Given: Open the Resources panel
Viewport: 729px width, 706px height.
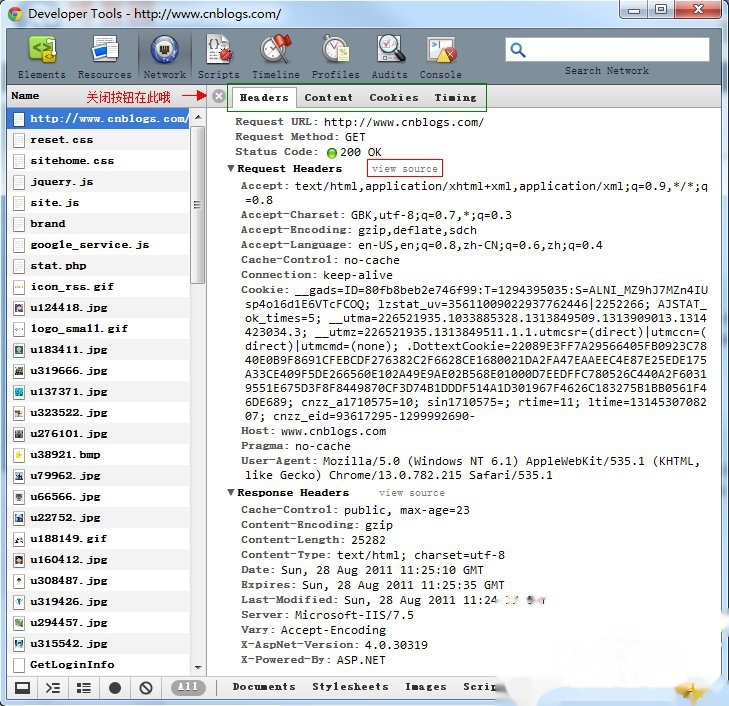Looking at the screenshot, I should click(105, 57).
